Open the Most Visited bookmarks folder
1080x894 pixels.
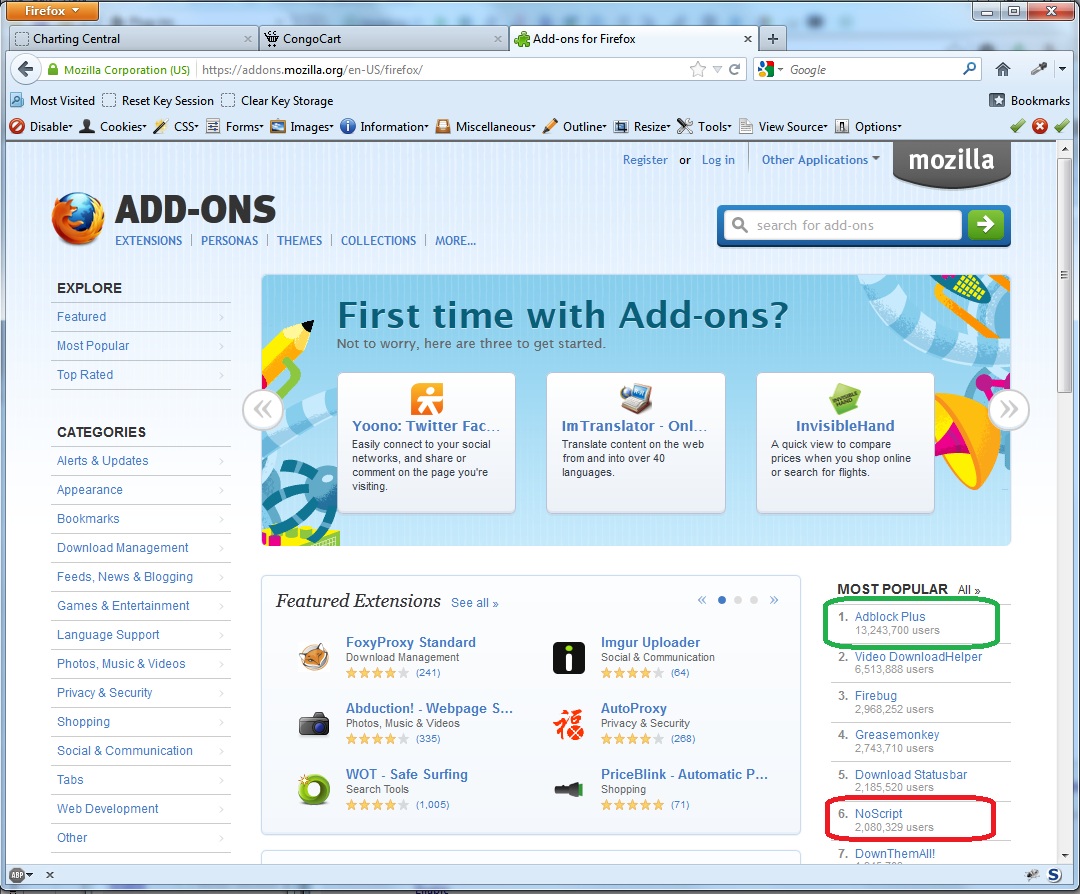[52, 101]
